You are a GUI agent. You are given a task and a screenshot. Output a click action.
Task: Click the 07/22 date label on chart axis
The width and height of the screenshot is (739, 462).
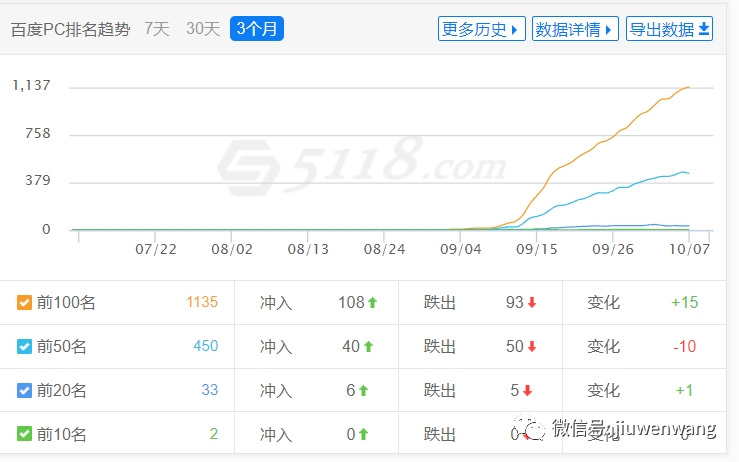tap(156, 249)
